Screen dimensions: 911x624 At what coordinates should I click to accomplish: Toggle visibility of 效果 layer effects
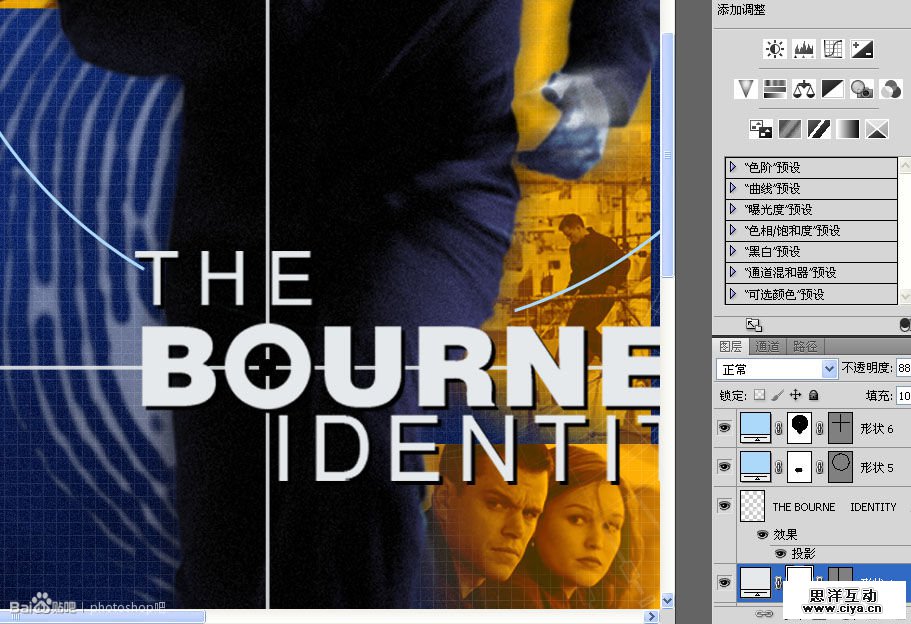[762, 535]
